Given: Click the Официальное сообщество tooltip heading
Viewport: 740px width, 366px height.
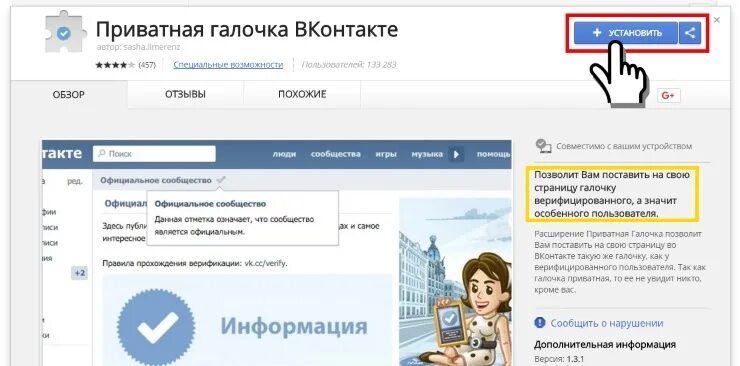Looking at the screenshot, I should [x=210, y=204].
